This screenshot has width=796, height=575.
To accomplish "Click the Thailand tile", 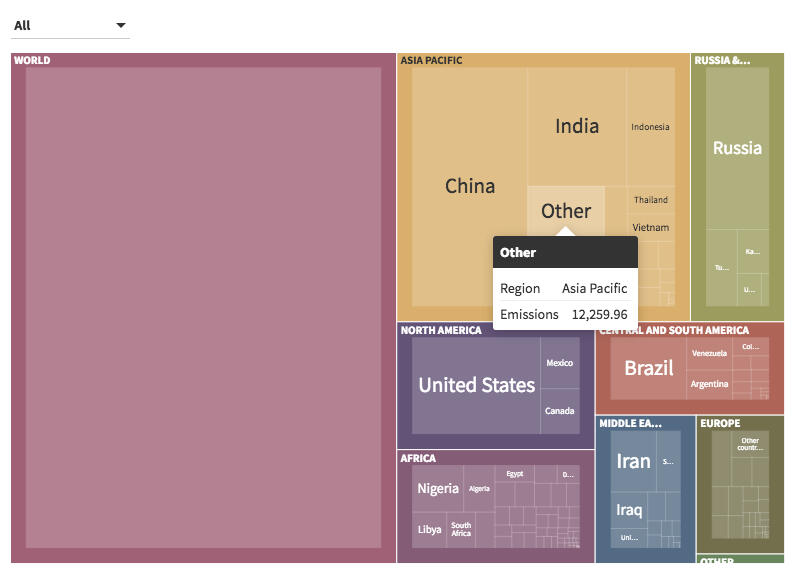I will click(650, 199).
